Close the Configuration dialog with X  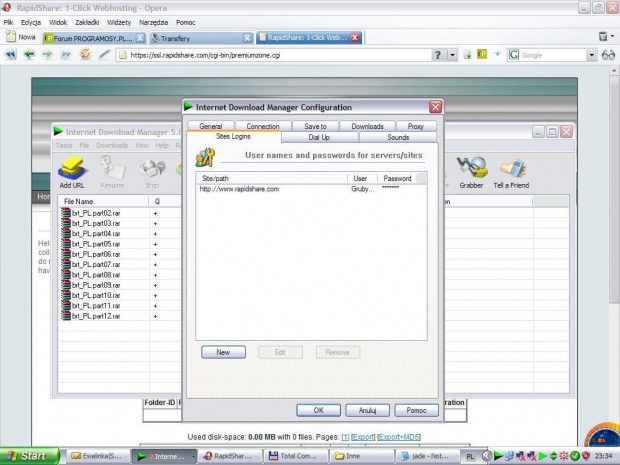[435, 107]
